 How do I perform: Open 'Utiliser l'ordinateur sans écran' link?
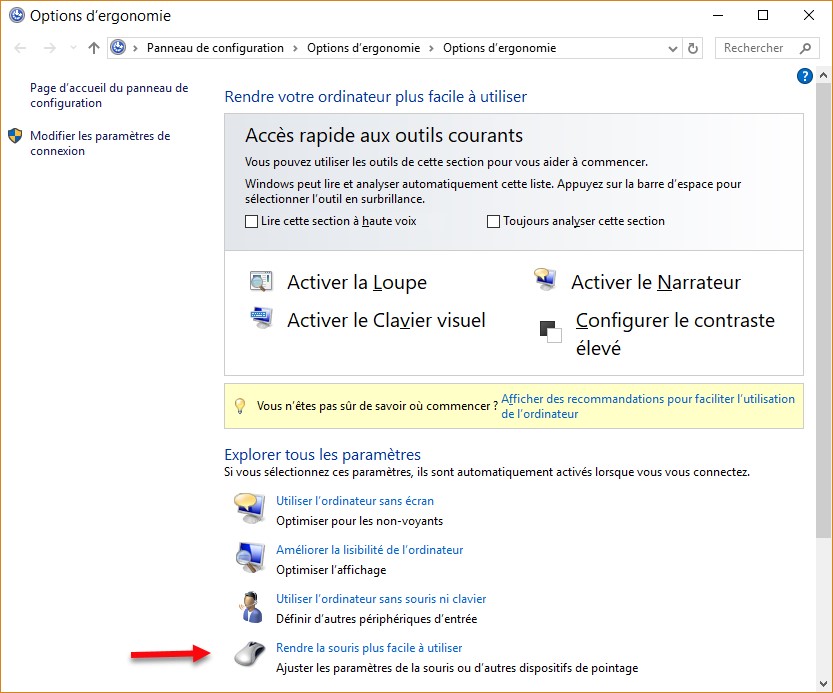pos(355,500)
